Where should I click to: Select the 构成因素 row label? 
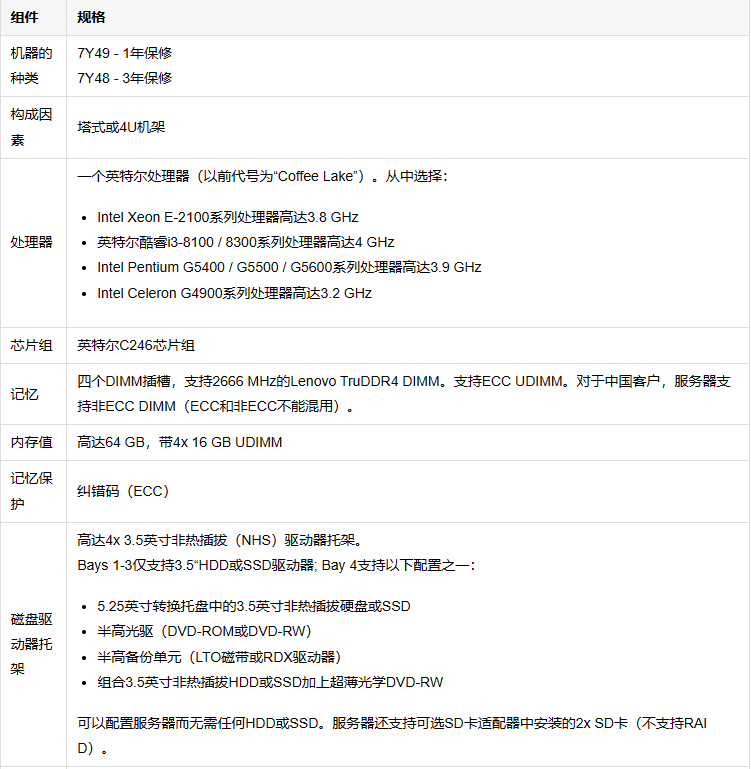[x=31, y=128]
